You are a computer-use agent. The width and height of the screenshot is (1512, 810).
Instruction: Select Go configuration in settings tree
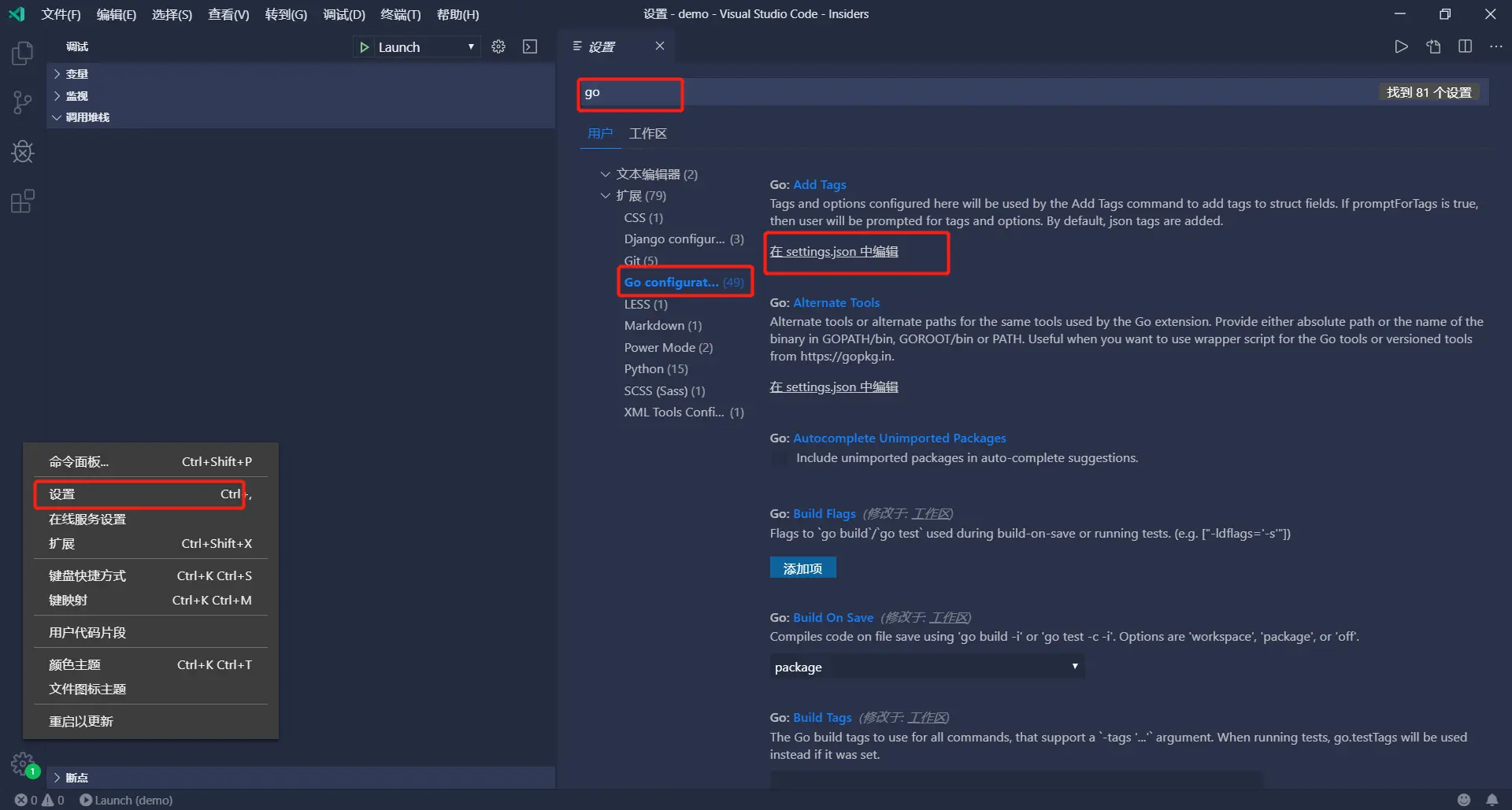click(x=684, y=283)
